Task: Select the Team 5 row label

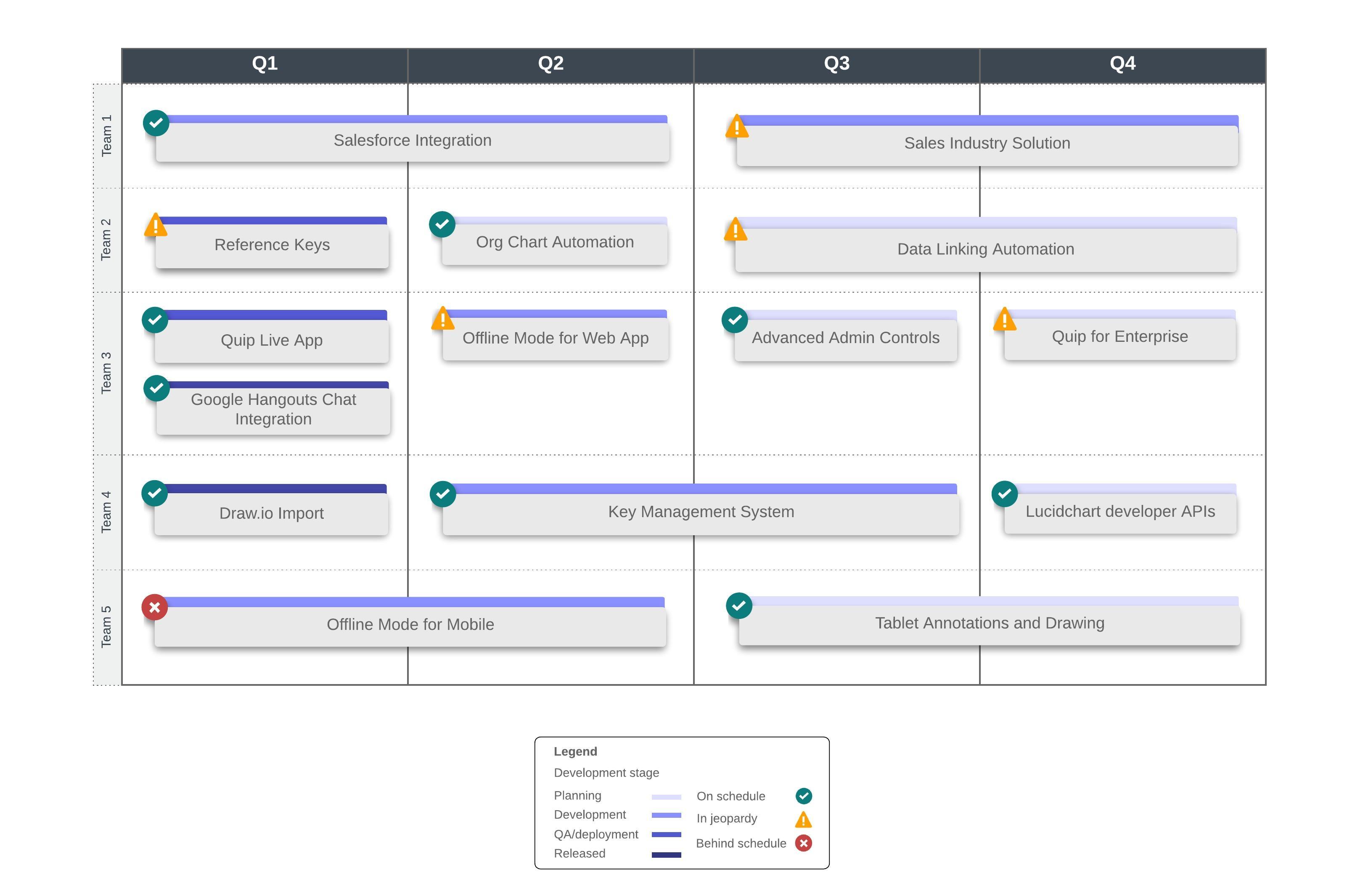Action: [x=106, y=627]
